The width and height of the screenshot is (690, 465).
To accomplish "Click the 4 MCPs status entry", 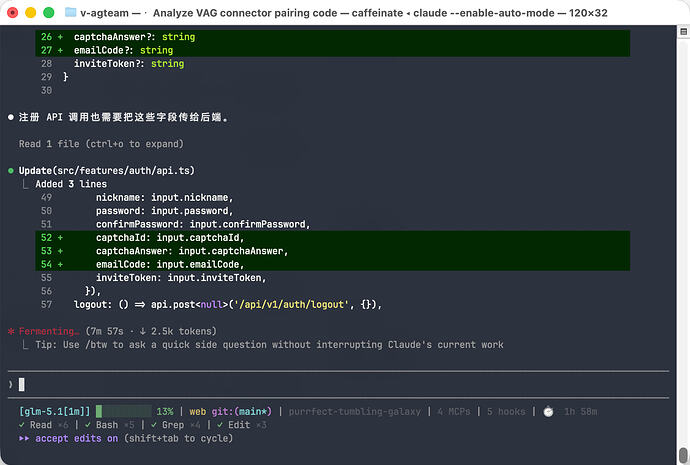I will pyautogui.click(x=454, y=412).
